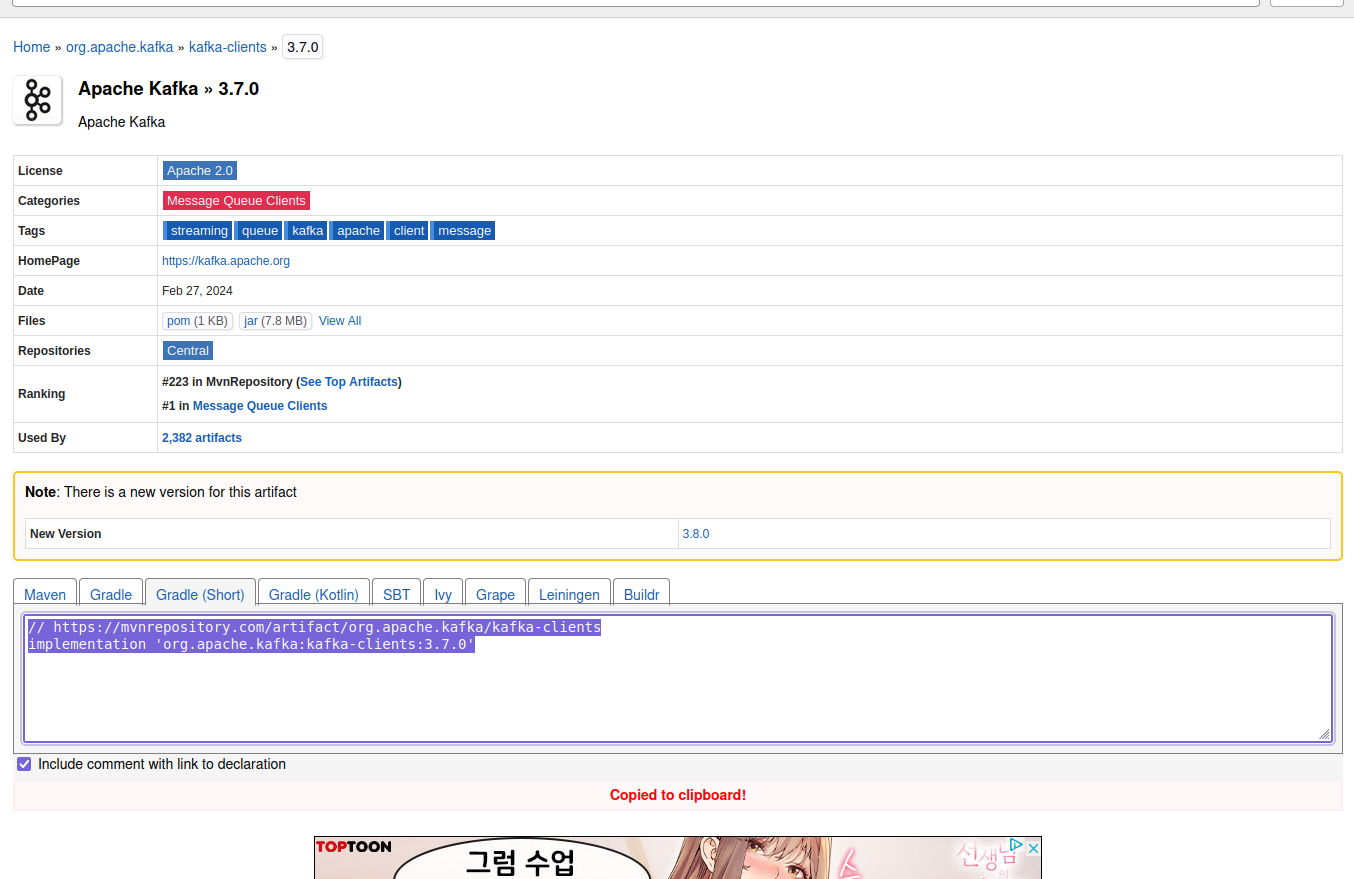Click the kafka tag

(x=307, y=230)
